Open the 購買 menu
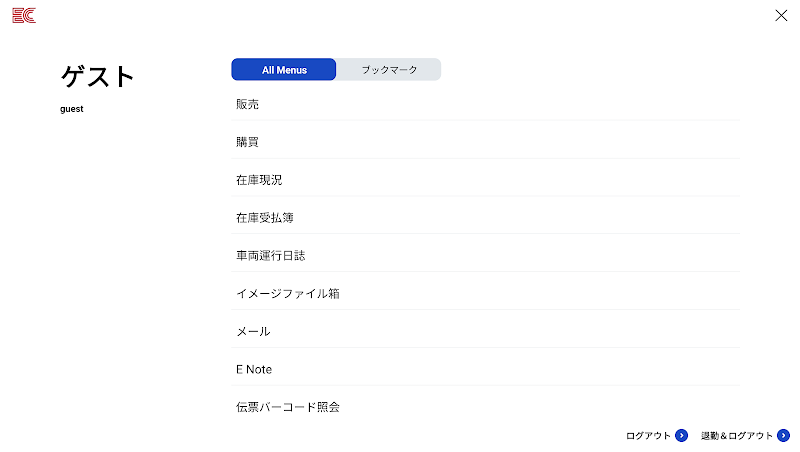This screenshot has height=452, width=800. coord(248,142)
